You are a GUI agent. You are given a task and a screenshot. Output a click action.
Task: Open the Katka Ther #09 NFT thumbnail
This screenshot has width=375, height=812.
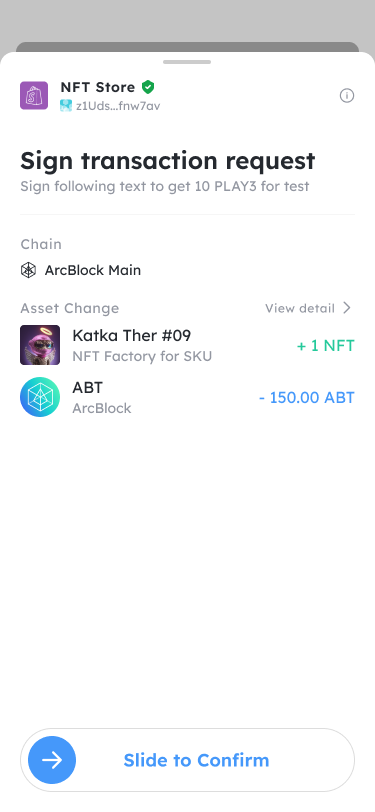40,345
